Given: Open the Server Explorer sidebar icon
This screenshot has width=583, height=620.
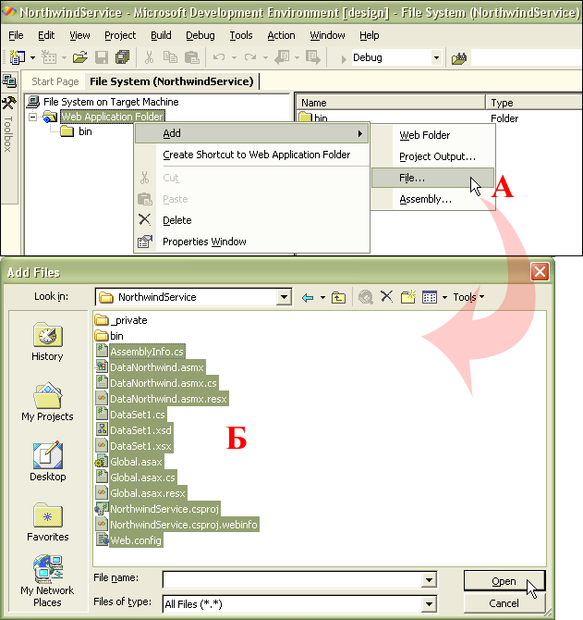Looking at the screenshot, I should point(9,81).
